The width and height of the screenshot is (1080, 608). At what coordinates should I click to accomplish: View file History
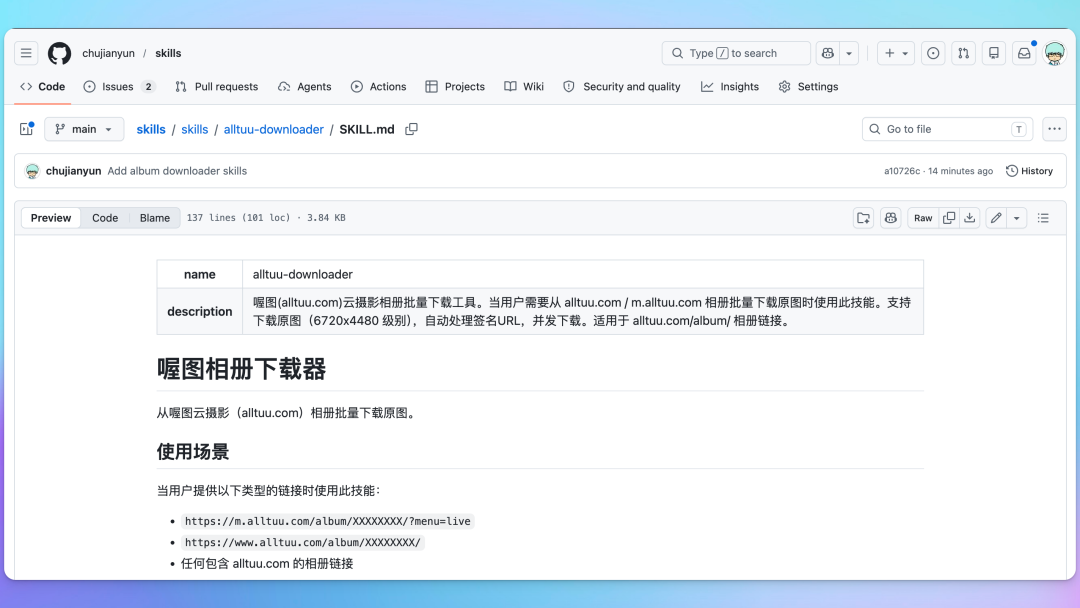(x=1030, y=171)
